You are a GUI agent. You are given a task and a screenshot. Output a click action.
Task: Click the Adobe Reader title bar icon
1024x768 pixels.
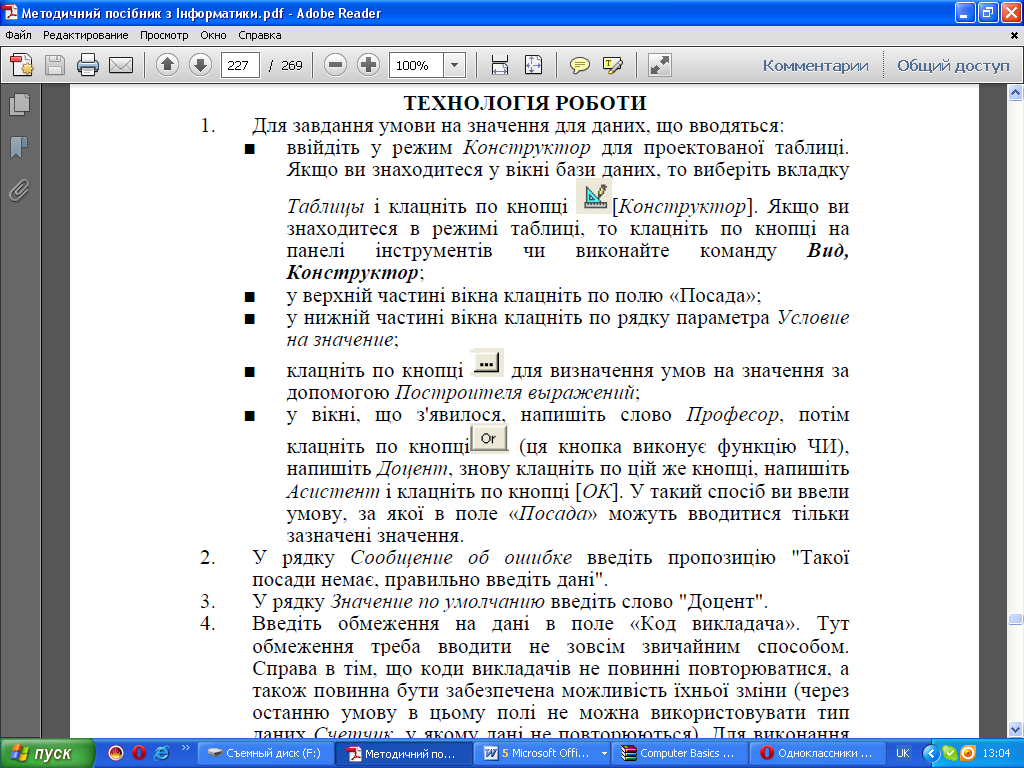coord(10,13)
